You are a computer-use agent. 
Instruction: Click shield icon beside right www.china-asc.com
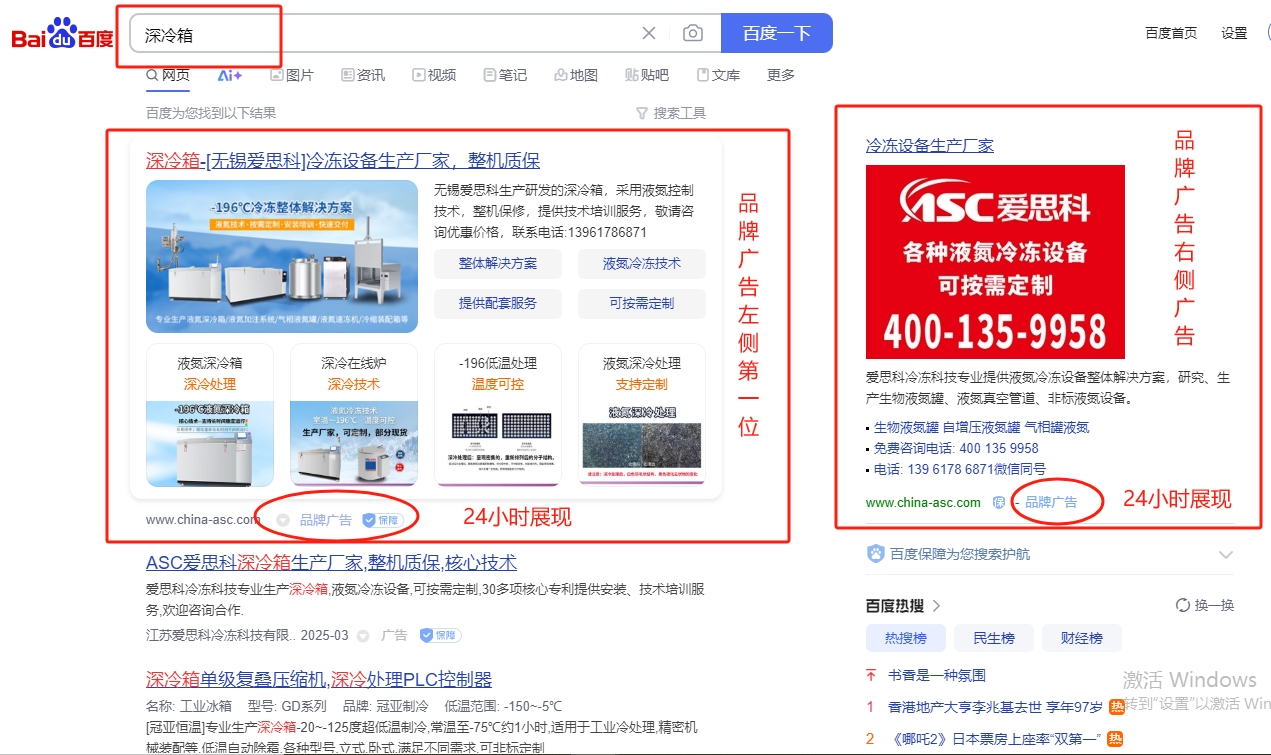point(998,502)
